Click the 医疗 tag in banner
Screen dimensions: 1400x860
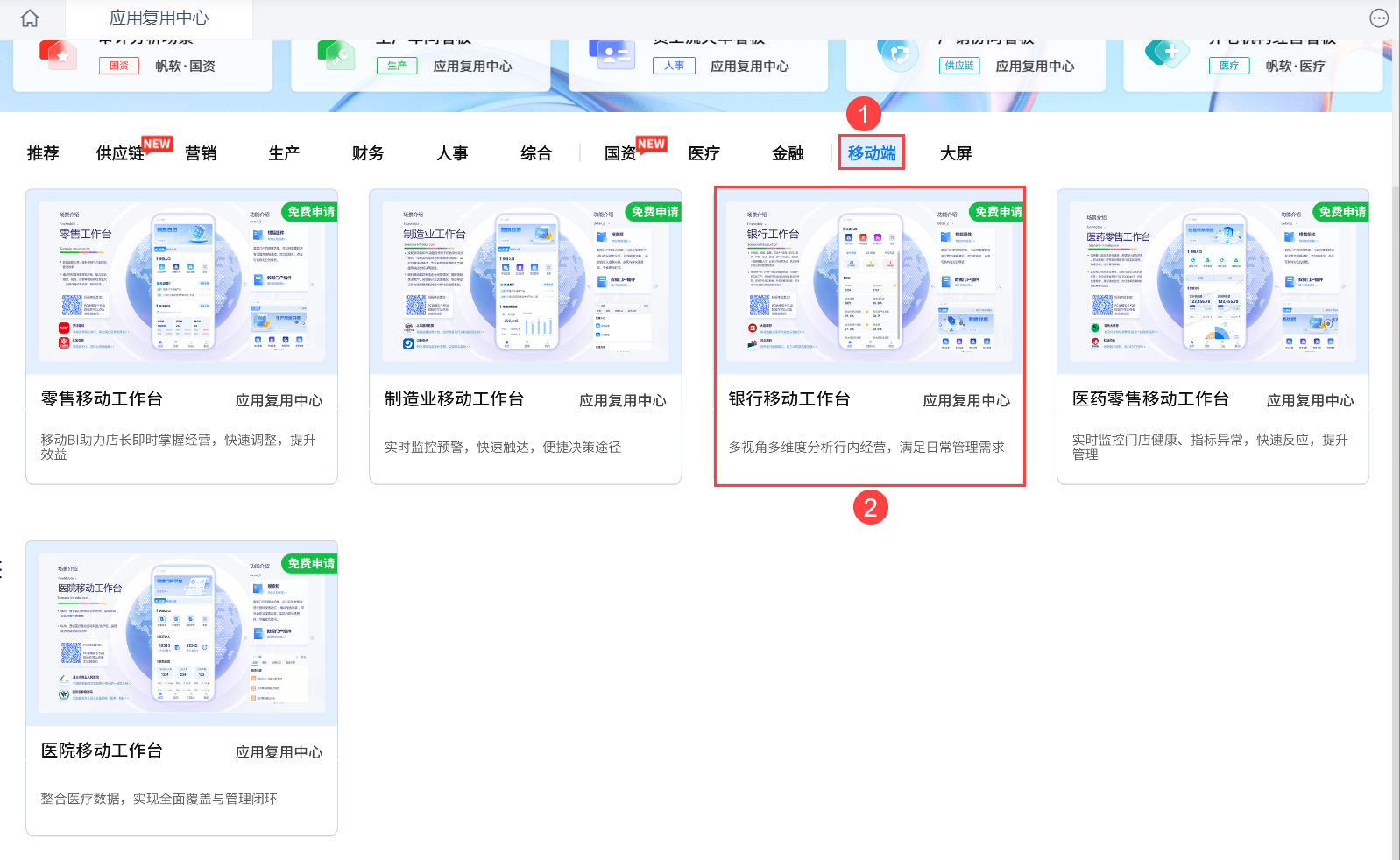coord(1229,66)
